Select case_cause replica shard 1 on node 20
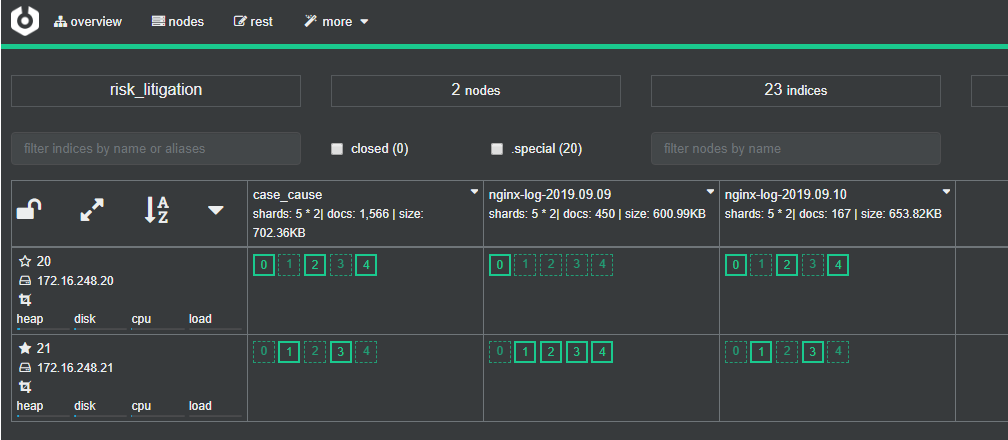 tap(289, 265)
